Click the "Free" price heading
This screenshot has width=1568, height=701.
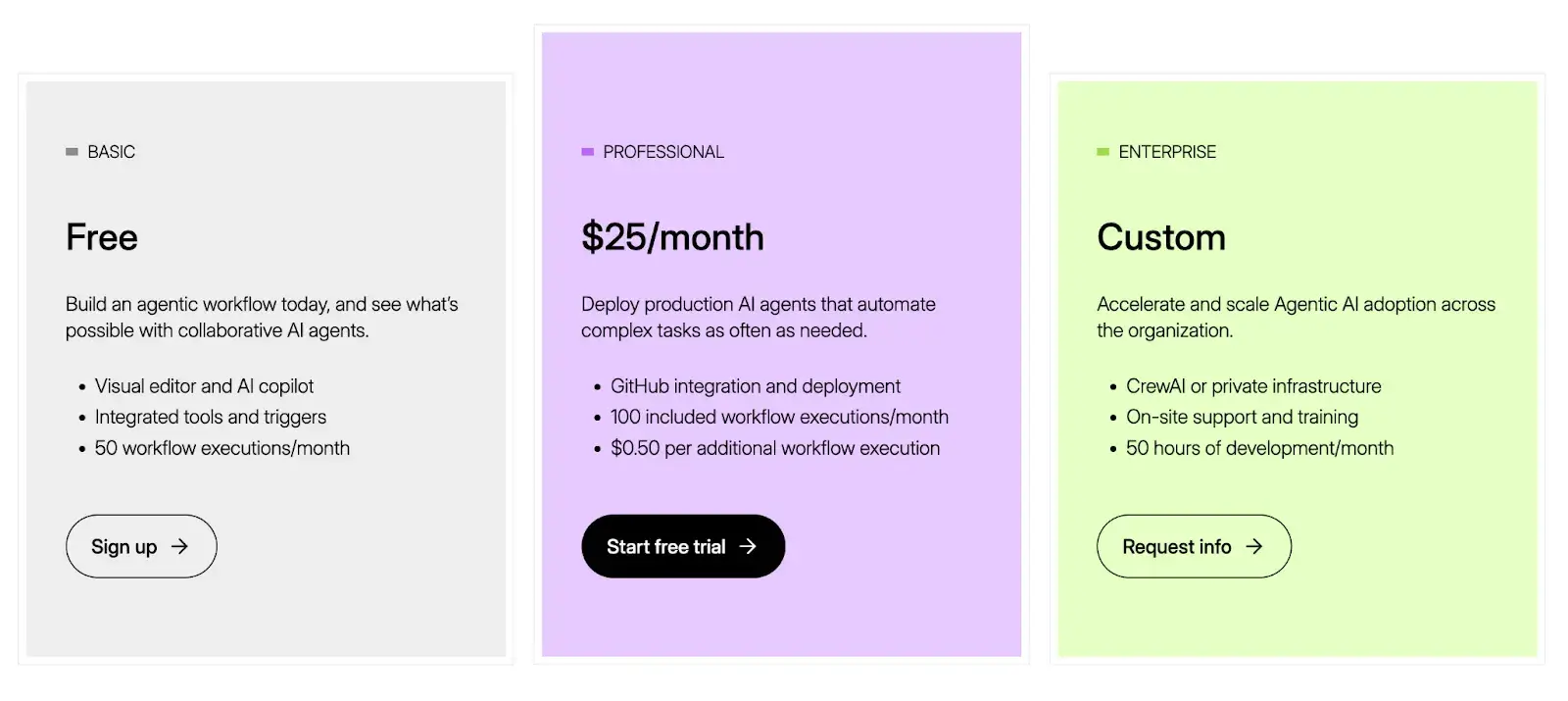pyautogui.click(x=102, y=237)
